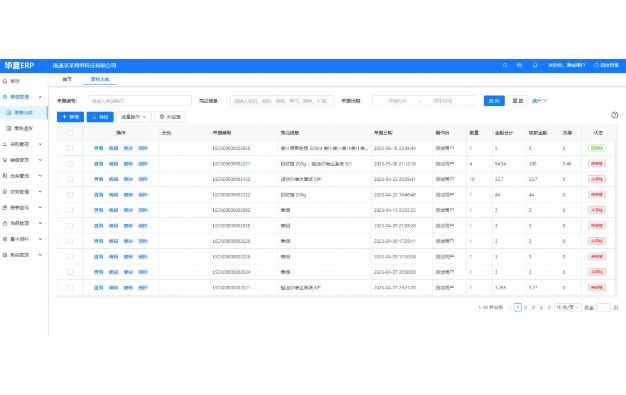Click the blue 新增 button
The height and width of the screenshot is (395, 626).
[x=70, y=117]
